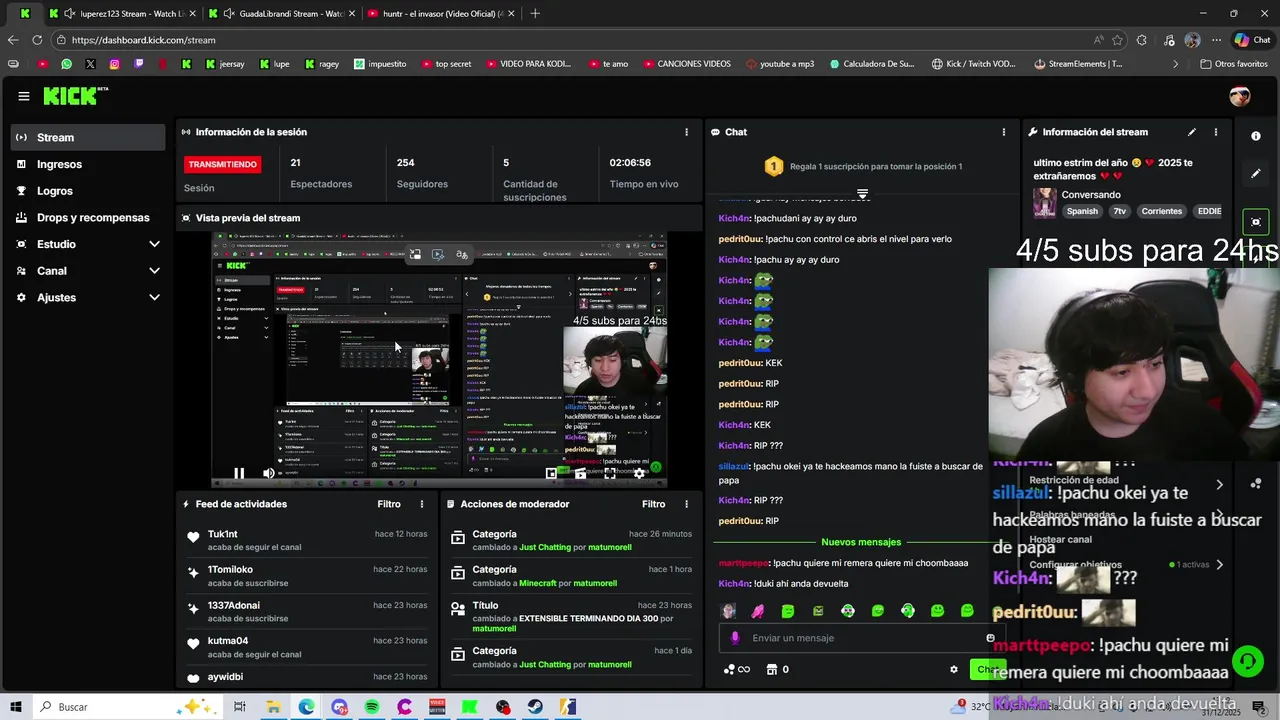
Task: Open Acciones de moderador options menu
Action: 686,504
